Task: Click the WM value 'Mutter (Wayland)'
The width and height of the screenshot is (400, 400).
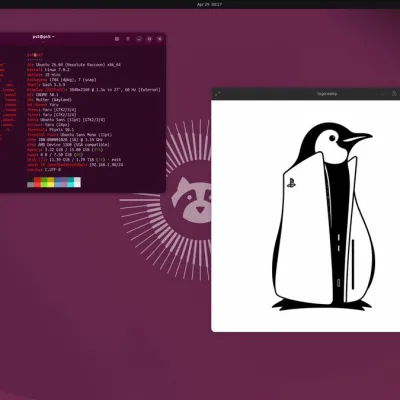Action: [x=54, y=100]
